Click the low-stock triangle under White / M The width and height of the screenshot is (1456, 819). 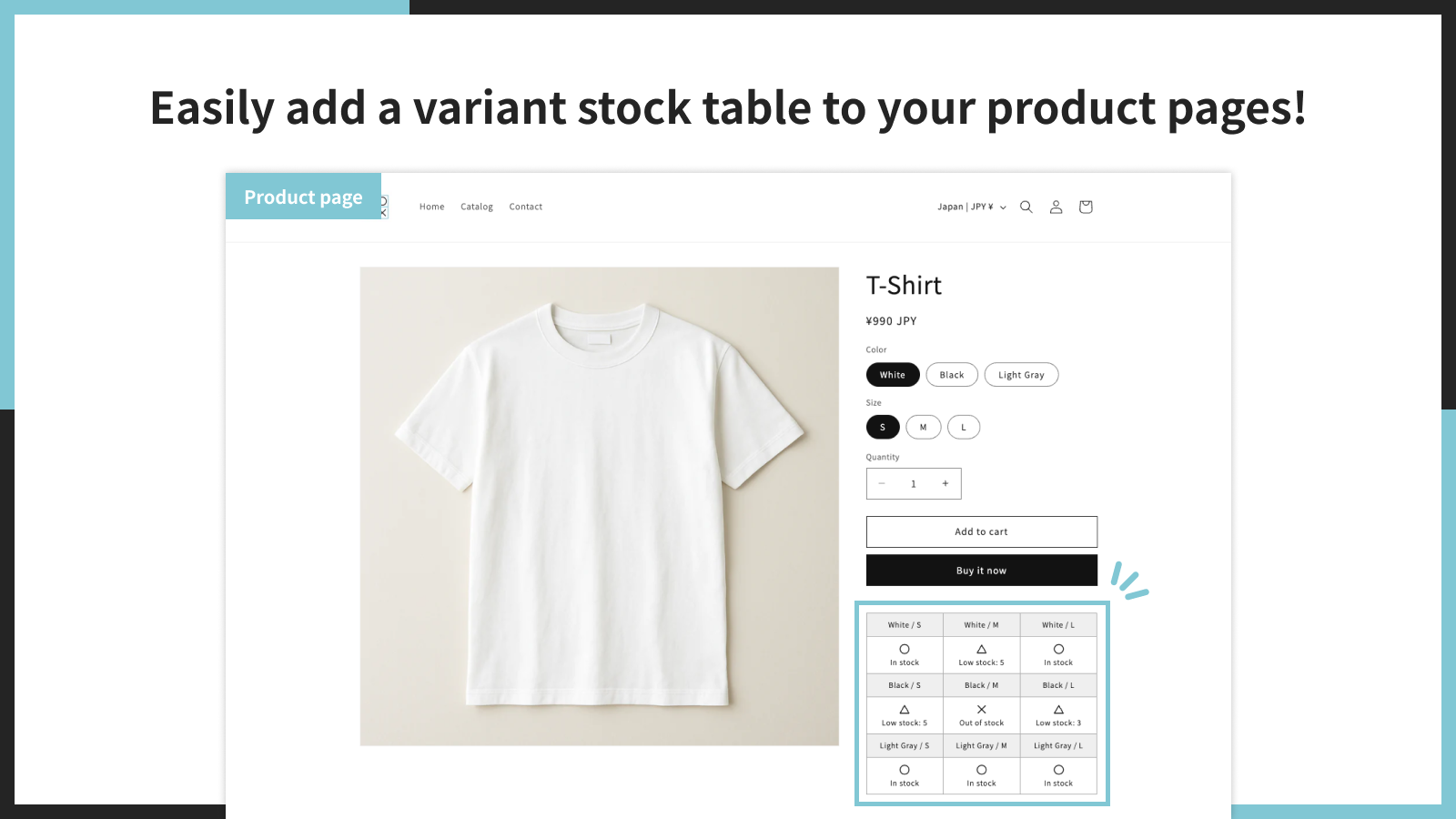pyautogui.click(x=982, y=649)
